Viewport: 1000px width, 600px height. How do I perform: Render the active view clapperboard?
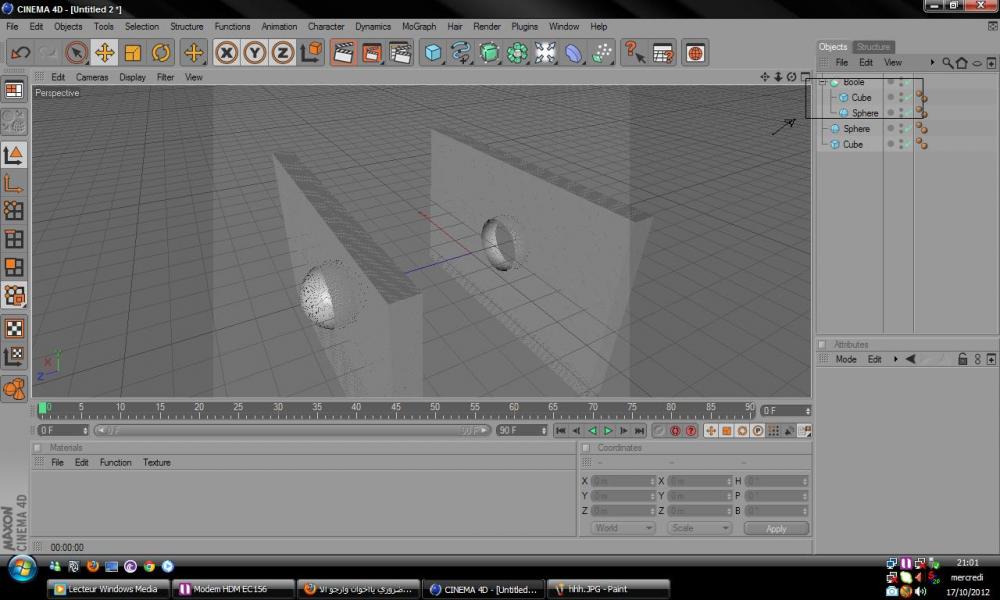343,52
